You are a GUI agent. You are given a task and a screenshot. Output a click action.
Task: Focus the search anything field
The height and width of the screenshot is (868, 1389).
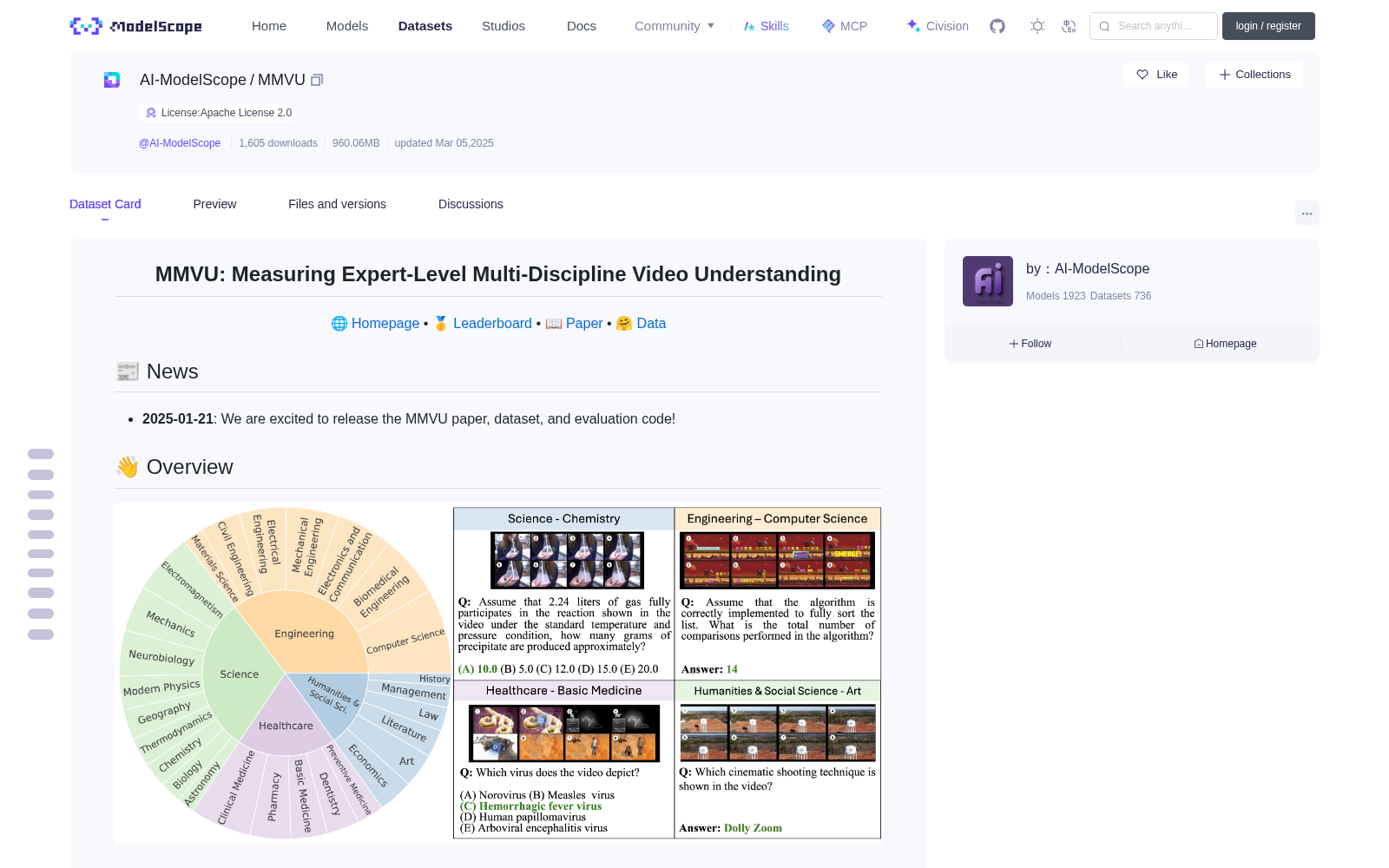point(1154,26)
